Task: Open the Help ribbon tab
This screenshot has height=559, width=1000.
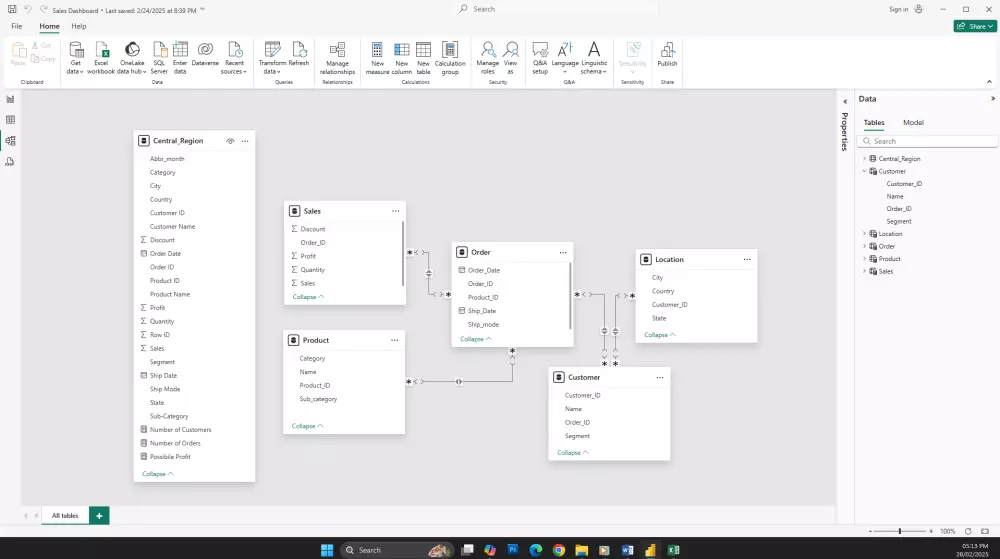Action: (78, 26)
